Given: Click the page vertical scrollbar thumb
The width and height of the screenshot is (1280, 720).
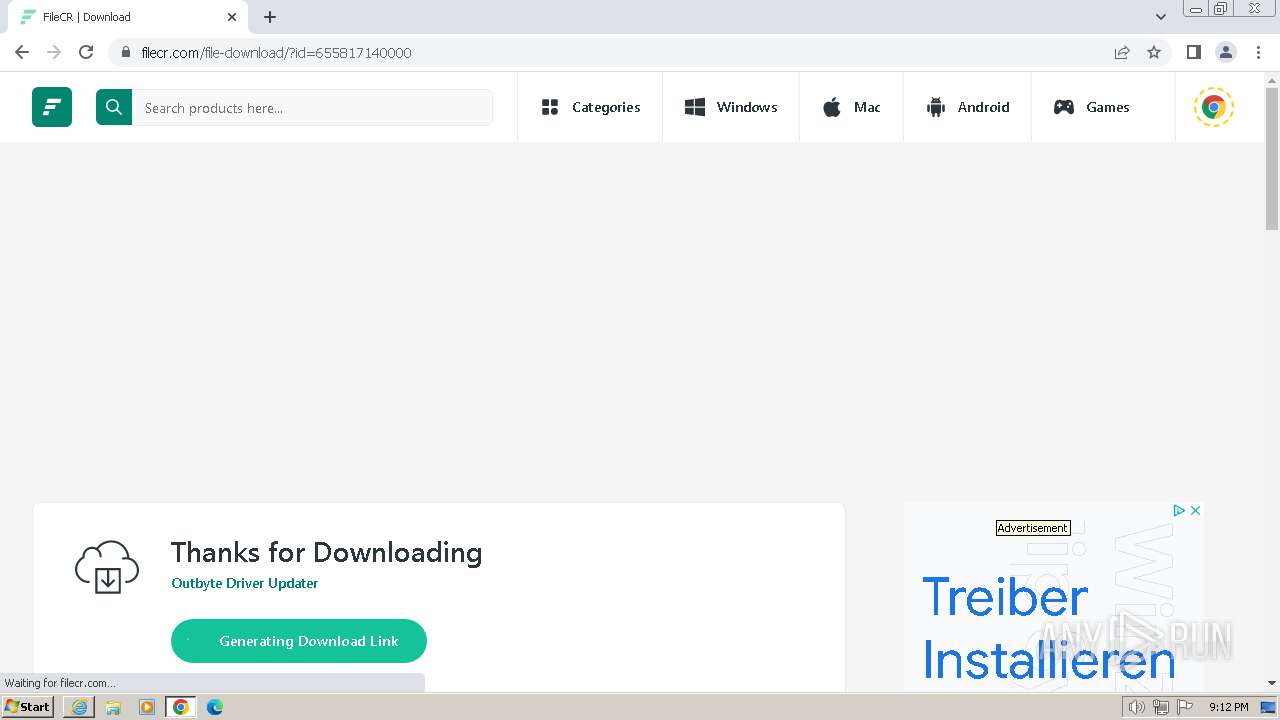Looking at the screenshot, I should pos(1272,159).
